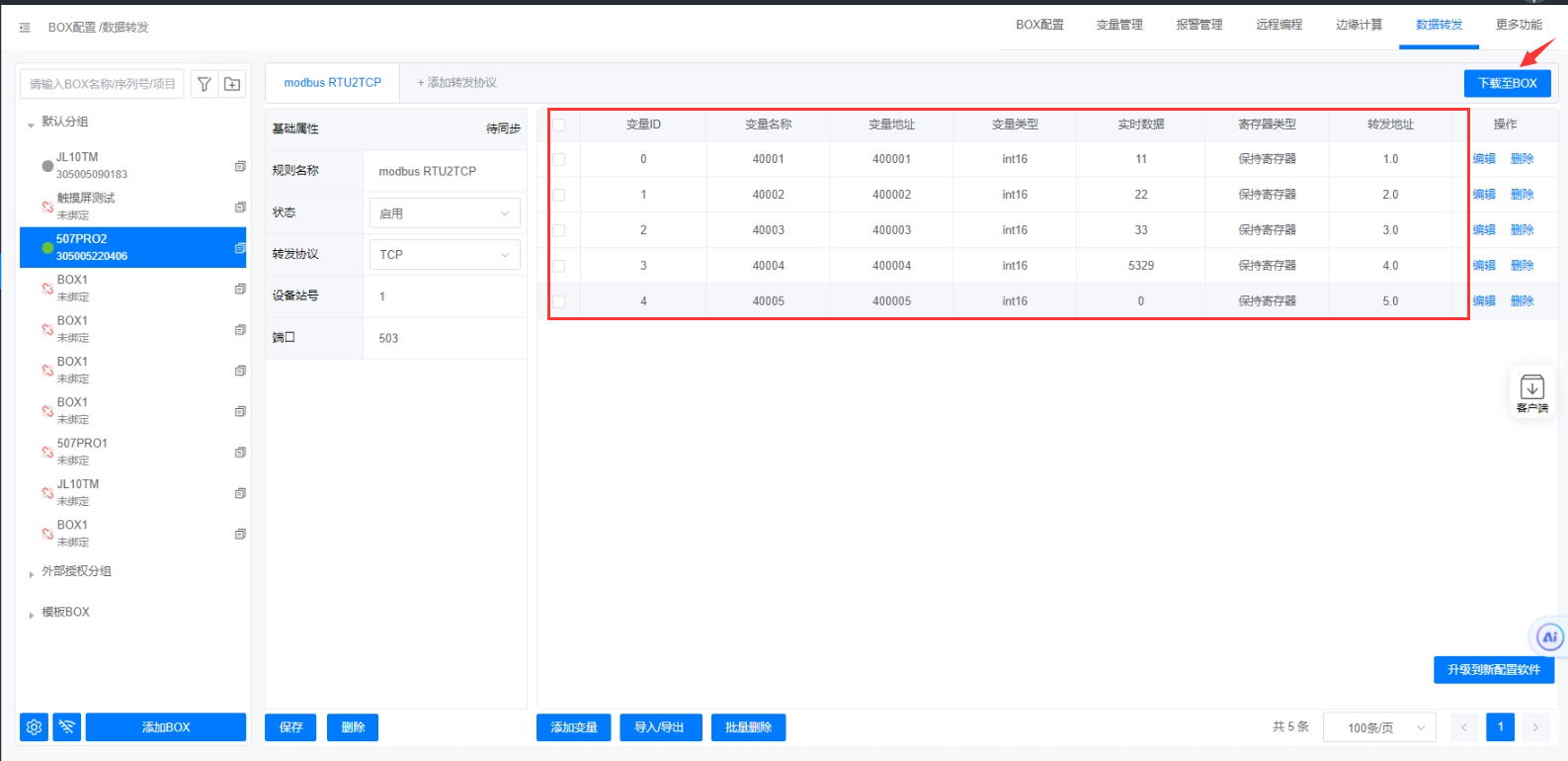1568x761 pixels.
Task: Select the 507PRO2 device in tree
Action: point(133,247)
